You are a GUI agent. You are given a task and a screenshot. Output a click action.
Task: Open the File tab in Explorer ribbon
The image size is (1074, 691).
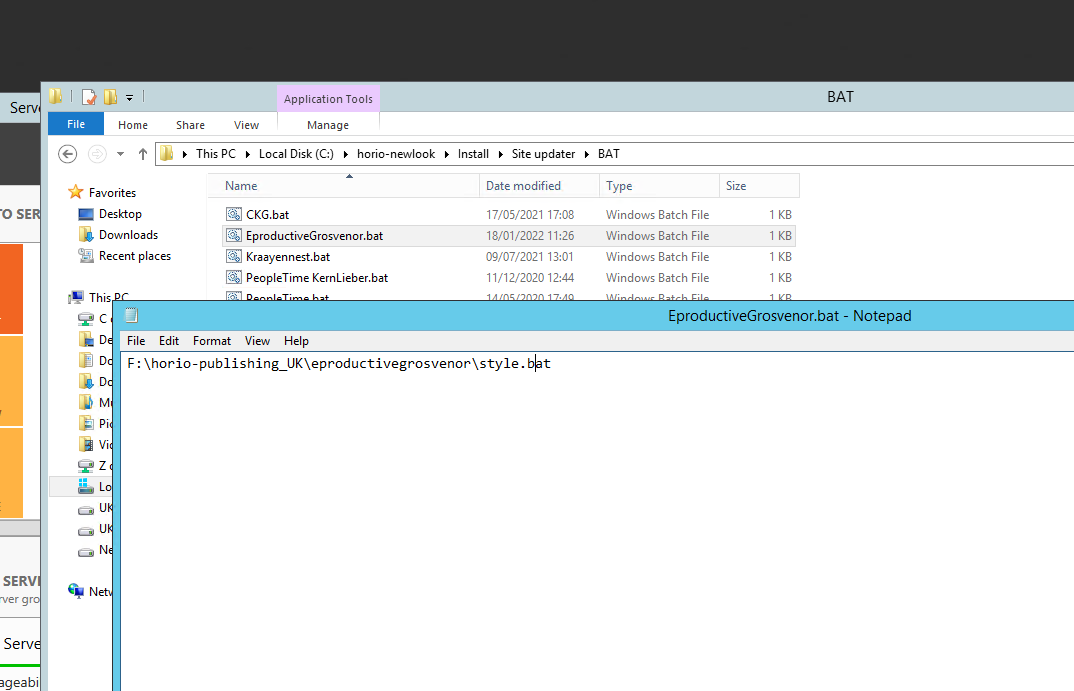(76, 124)
